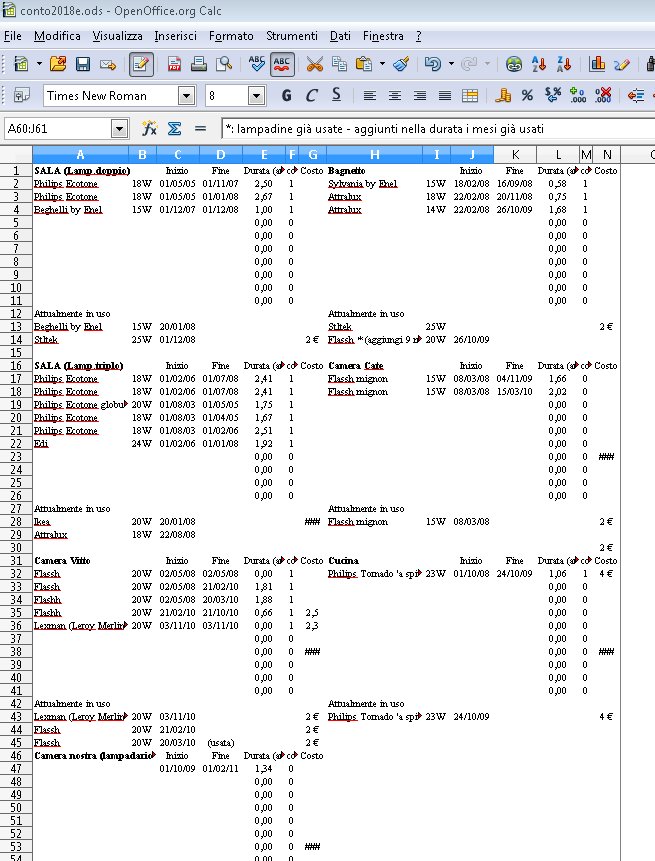Expand the font size dropdown
The height and width of the screenshot is (861, 655).
pyautogui.click(x=256, y=96)
